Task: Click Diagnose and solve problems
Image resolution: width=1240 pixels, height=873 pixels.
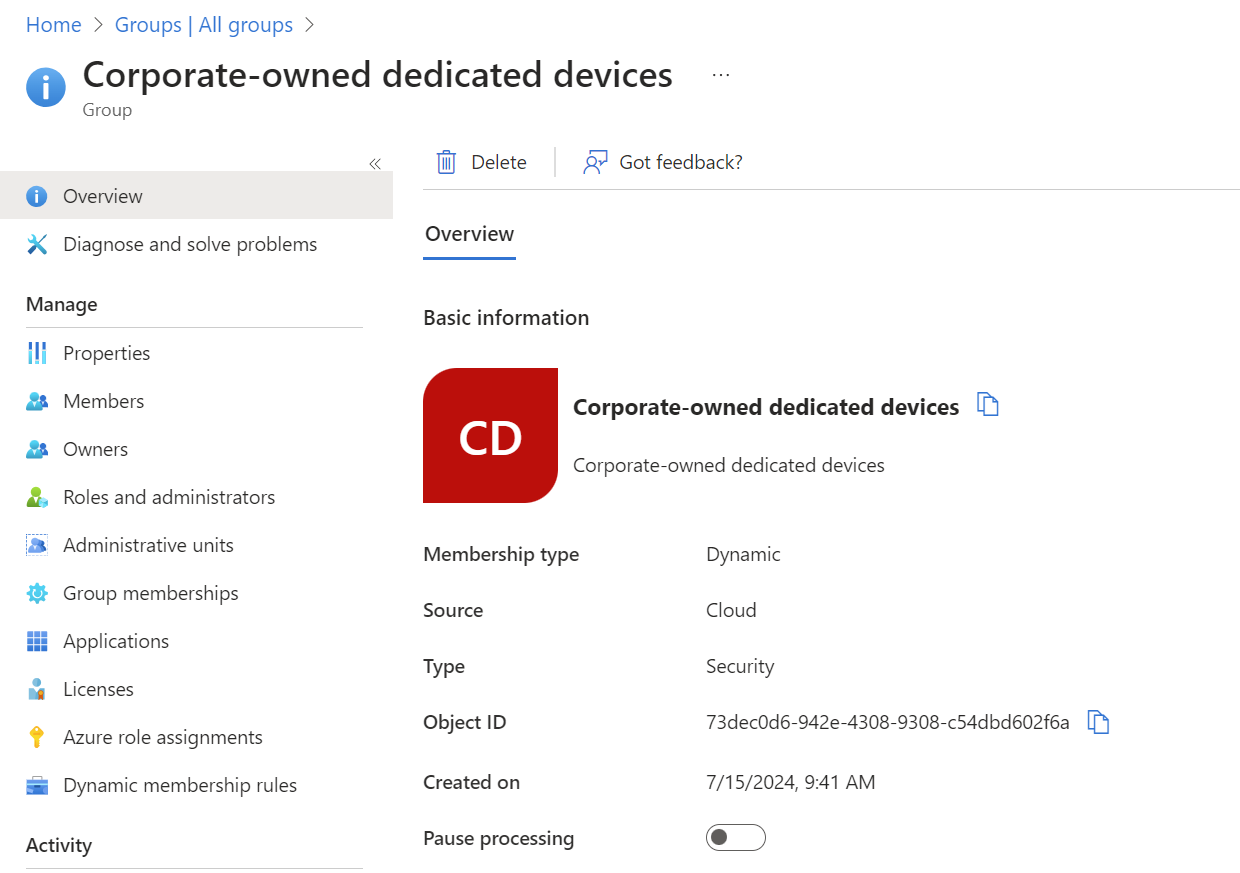Action: pyautogui.click(x=189, y=243)
